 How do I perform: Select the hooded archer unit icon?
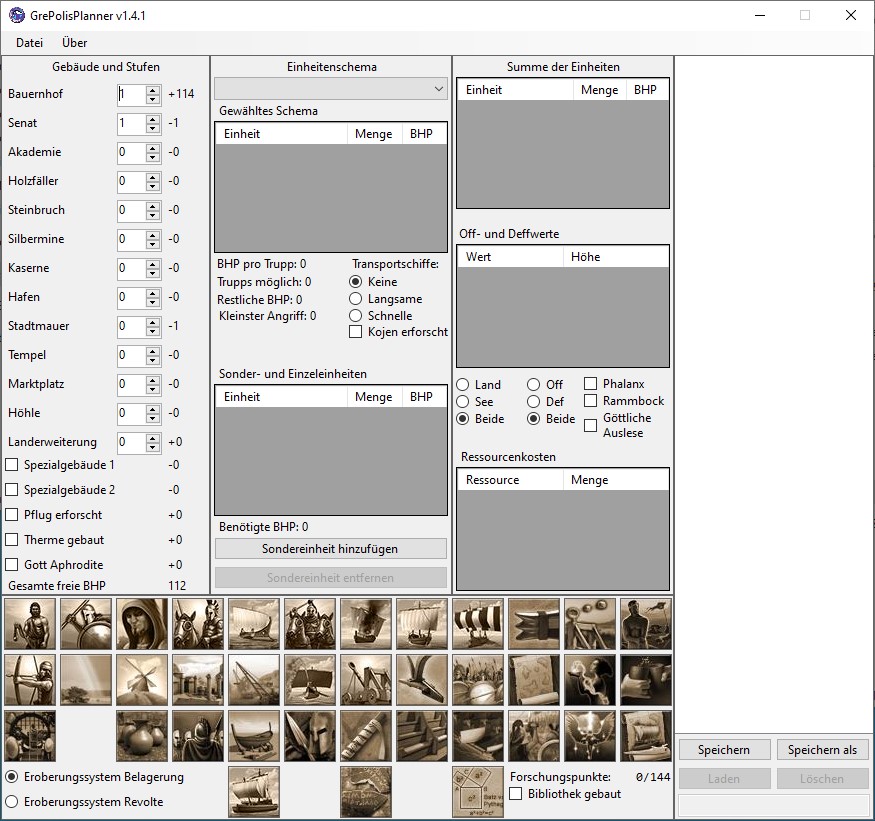(x=142, y=622)
